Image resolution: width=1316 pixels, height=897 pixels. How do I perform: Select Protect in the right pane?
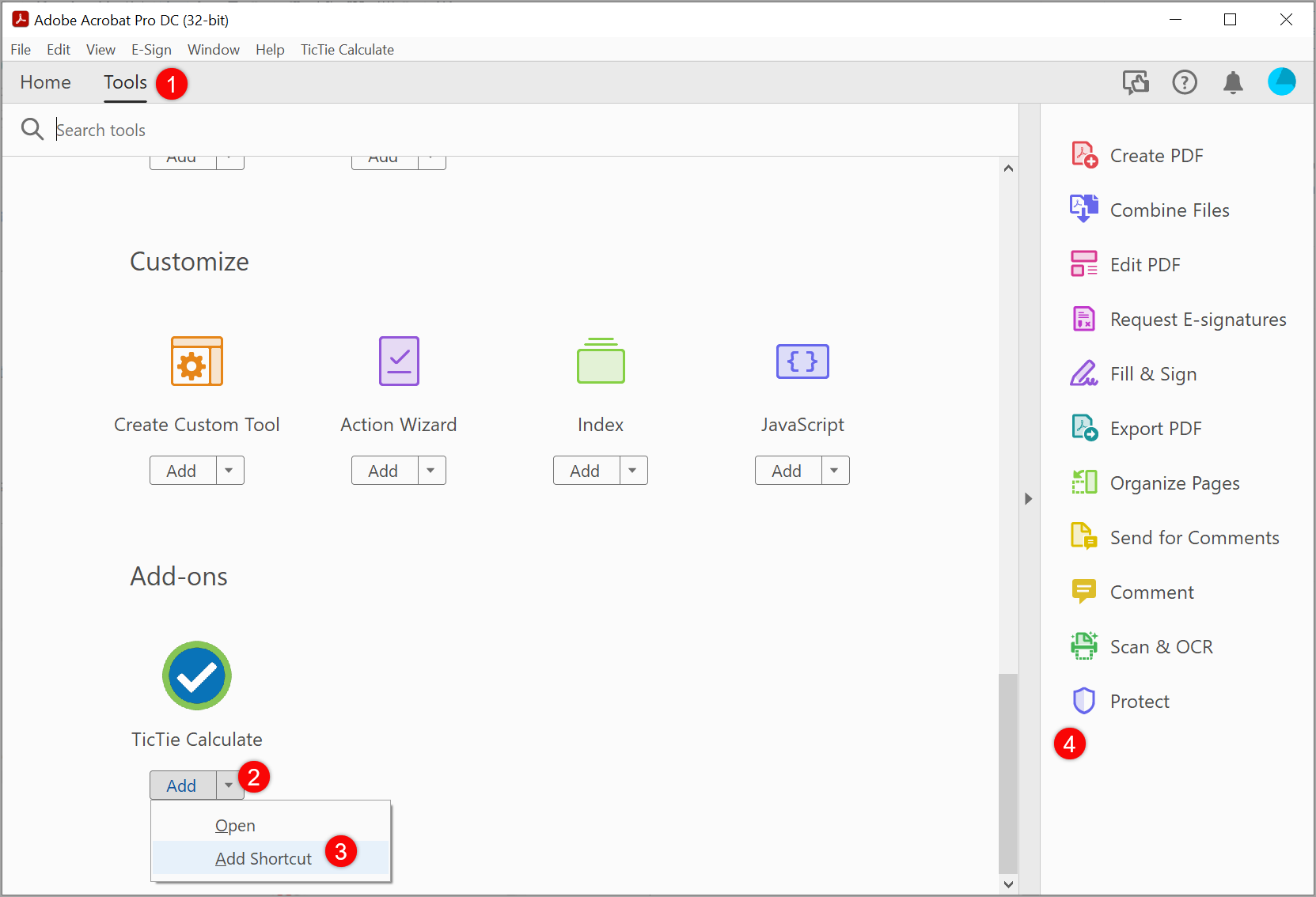1139,702
